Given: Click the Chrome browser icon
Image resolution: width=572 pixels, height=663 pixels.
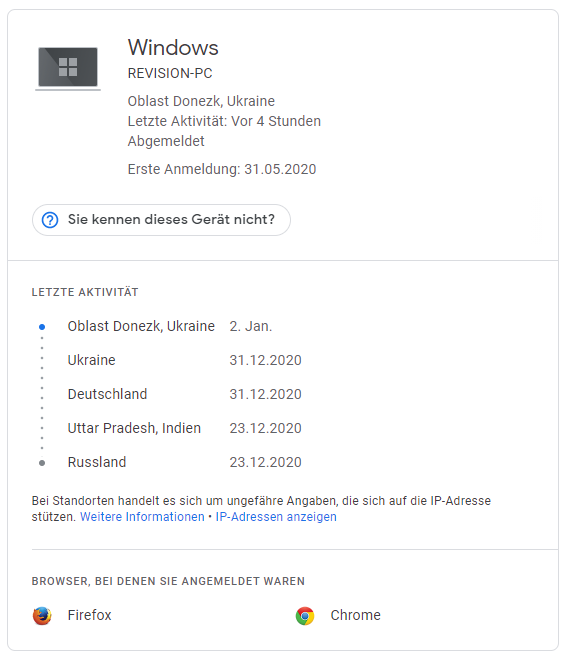Looking at the screenshot, I should (305, 615).
